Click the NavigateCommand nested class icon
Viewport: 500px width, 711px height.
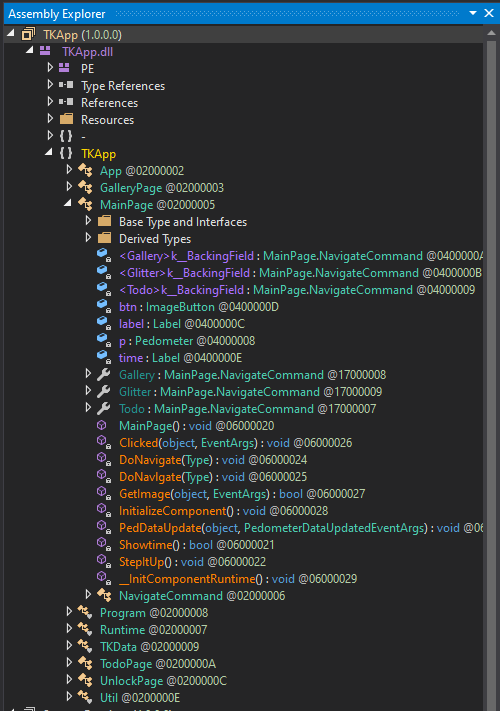[104, 595]
